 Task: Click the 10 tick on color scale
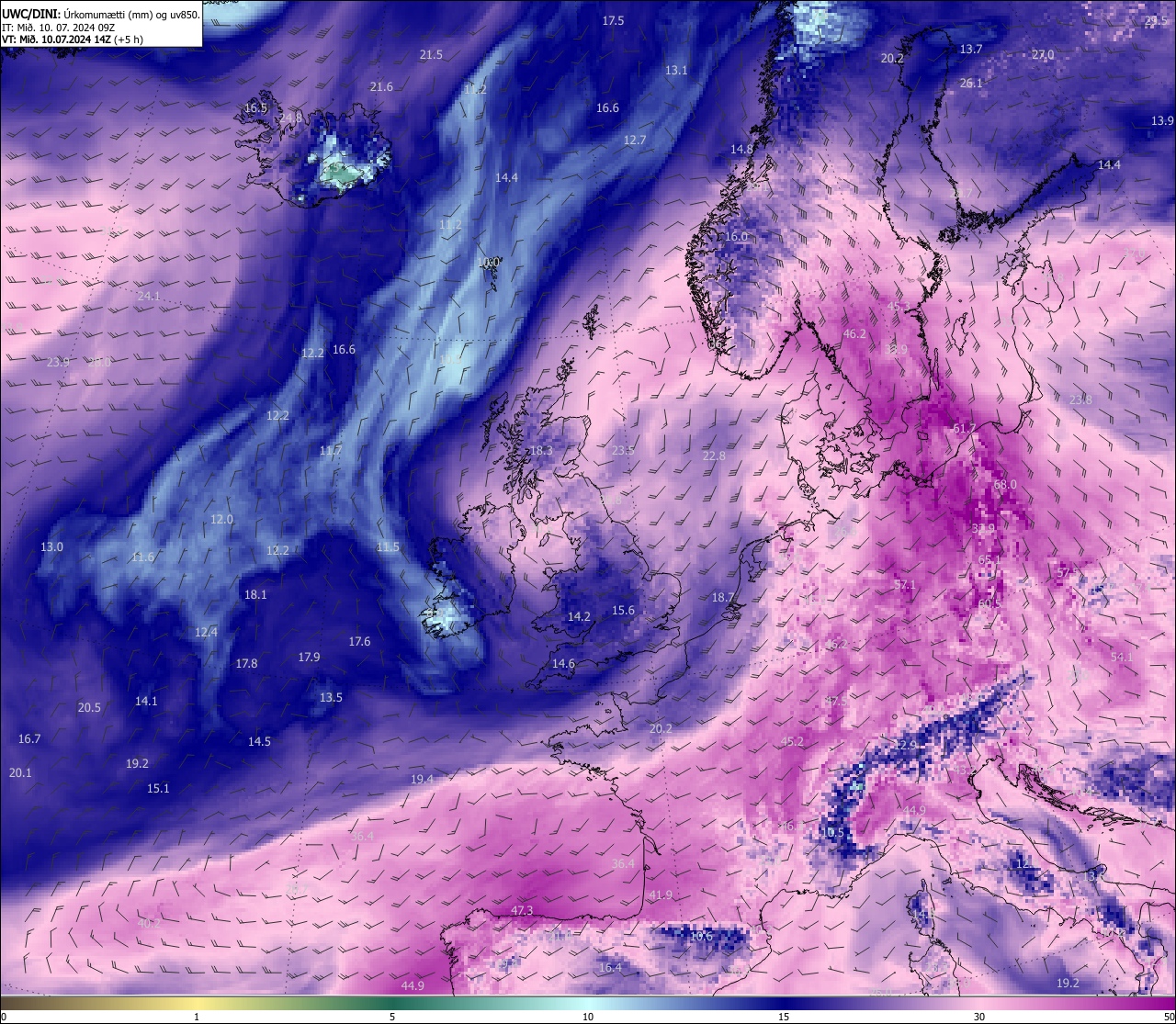[x=588, y=1017]
